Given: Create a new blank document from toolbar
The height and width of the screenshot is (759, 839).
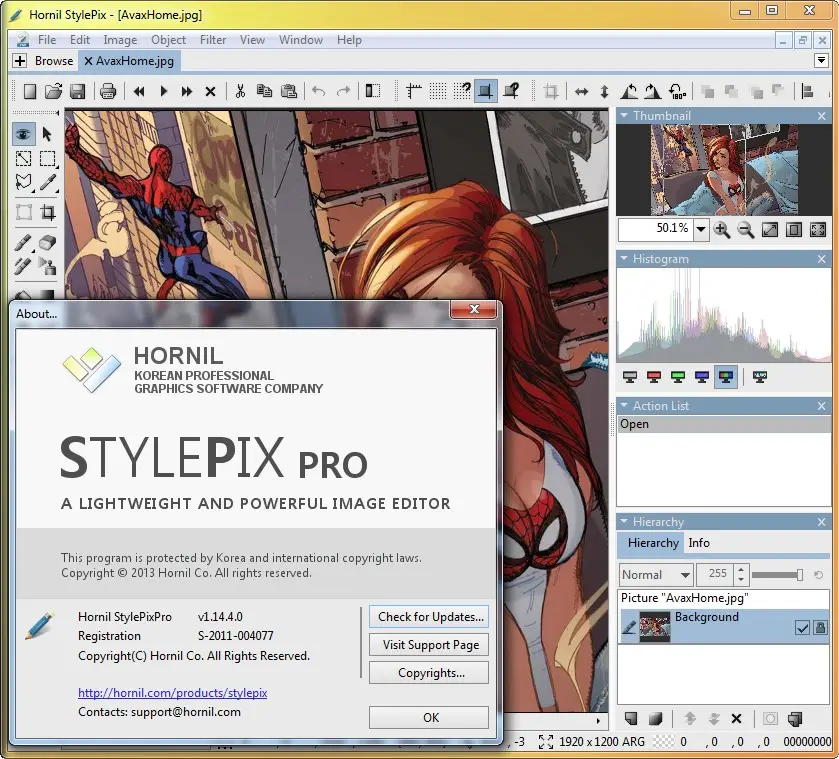Looking at the screenshot, I should pyautogui.click(x=30, y=92).
